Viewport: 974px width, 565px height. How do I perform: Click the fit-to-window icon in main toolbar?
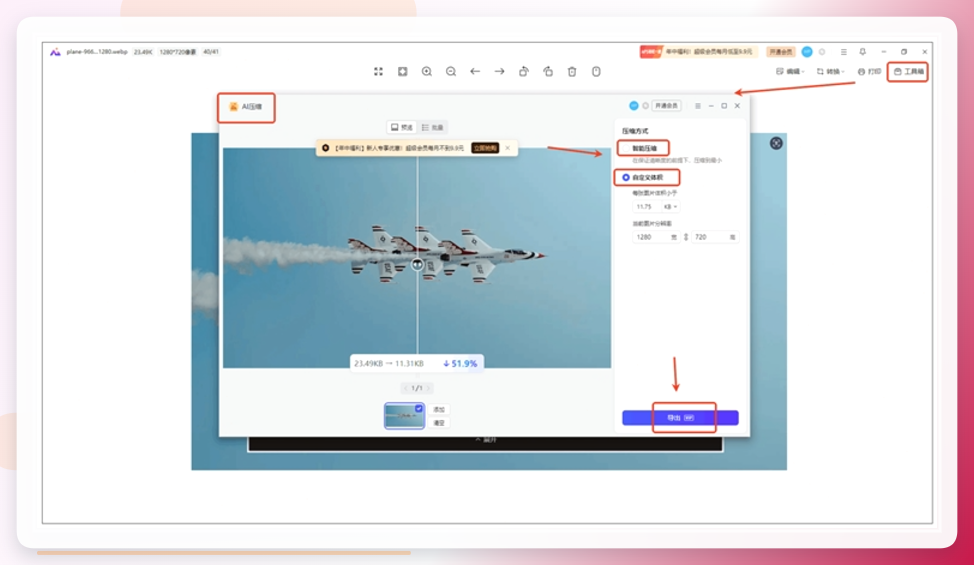[x=403, y=71]
